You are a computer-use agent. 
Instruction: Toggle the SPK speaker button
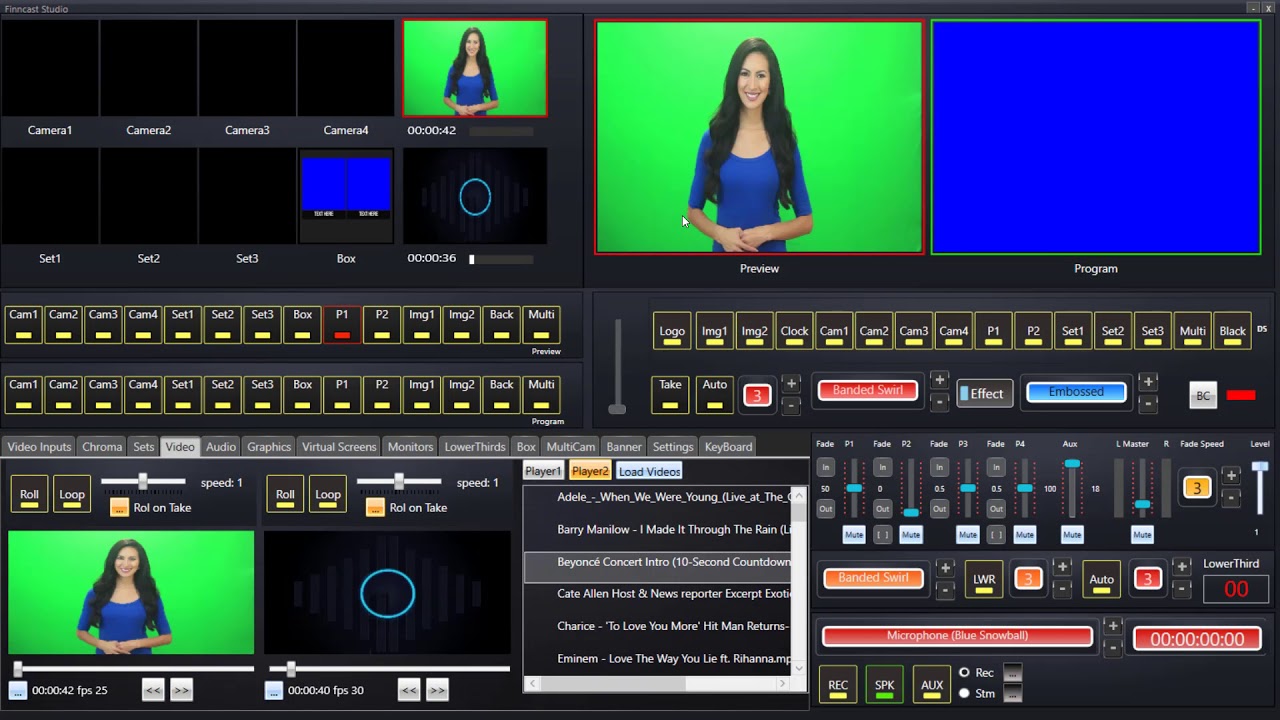click(884, 684)
